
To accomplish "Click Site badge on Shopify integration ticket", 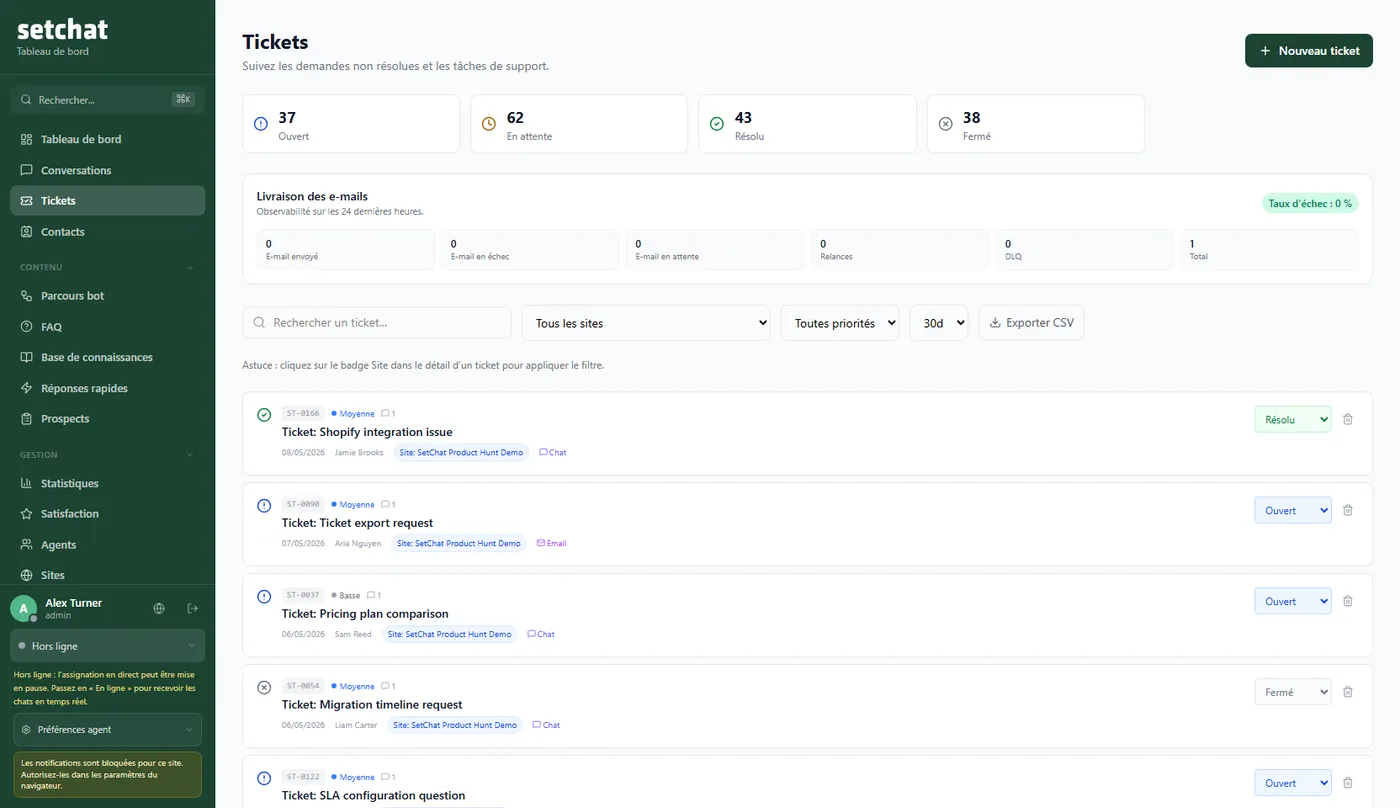I will pos(461,453).
